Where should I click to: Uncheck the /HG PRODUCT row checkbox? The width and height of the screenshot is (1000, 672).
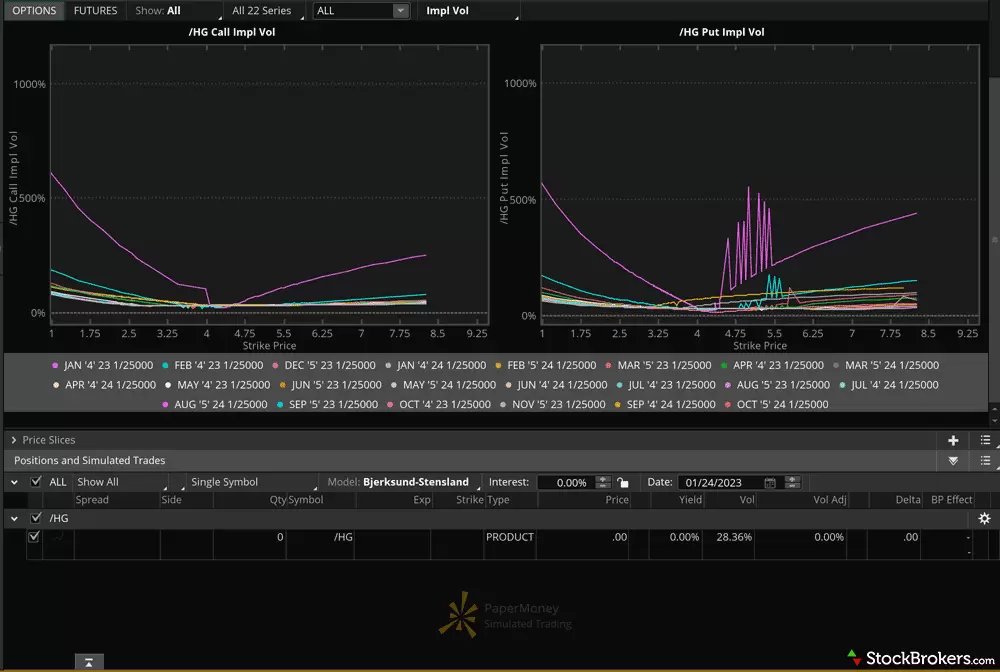[34, 537]
